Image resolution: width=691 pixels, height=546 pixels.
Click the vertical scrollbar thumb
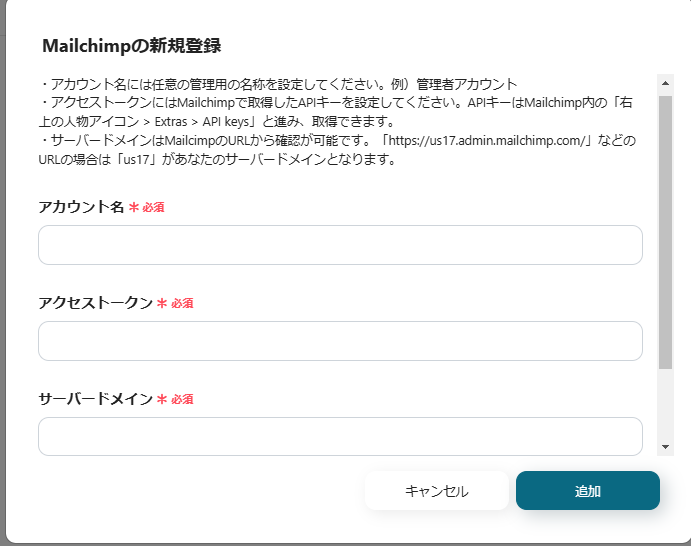[665, 232]
